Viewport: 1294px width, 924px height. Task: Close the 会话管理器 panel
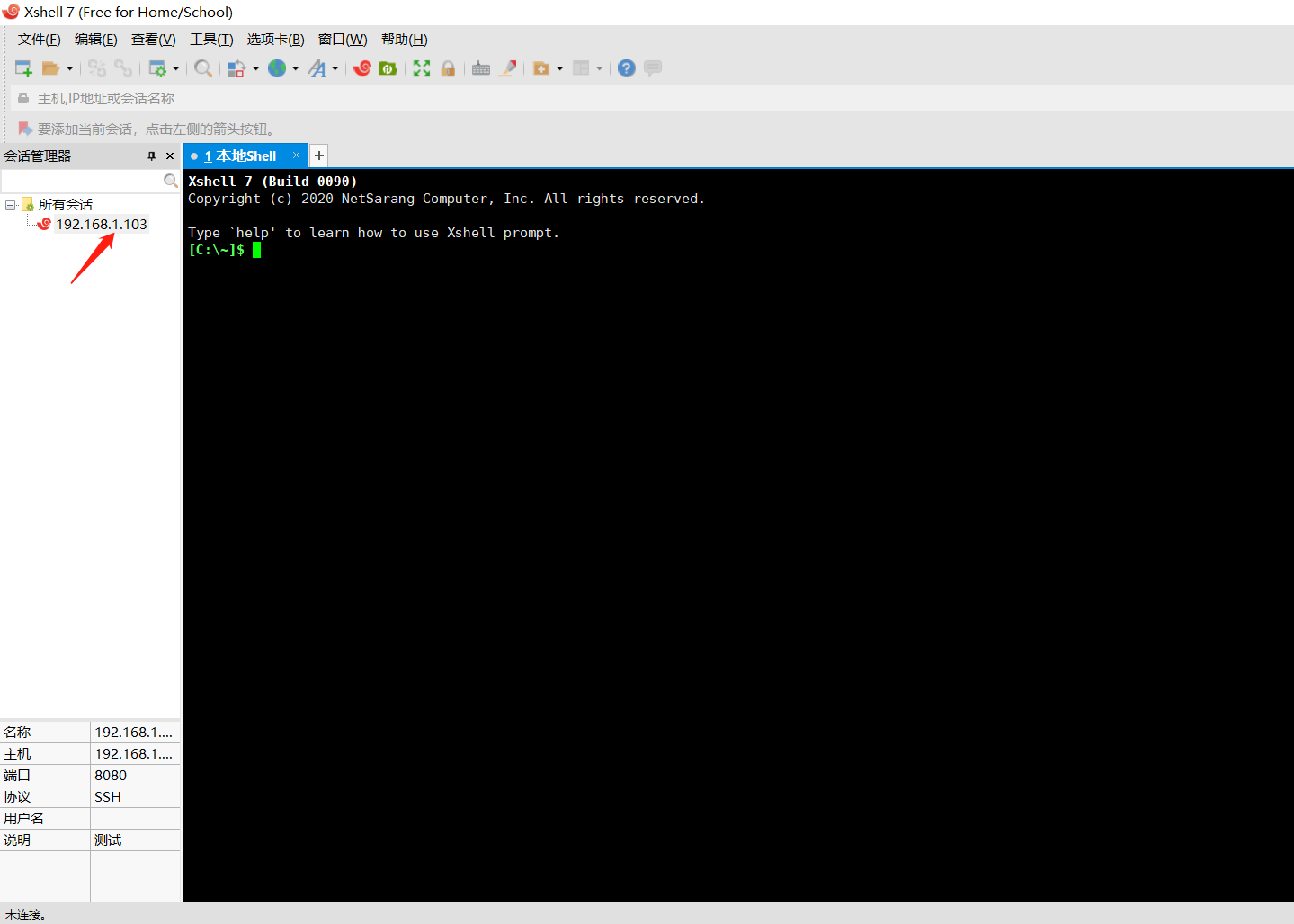point(170,156)
